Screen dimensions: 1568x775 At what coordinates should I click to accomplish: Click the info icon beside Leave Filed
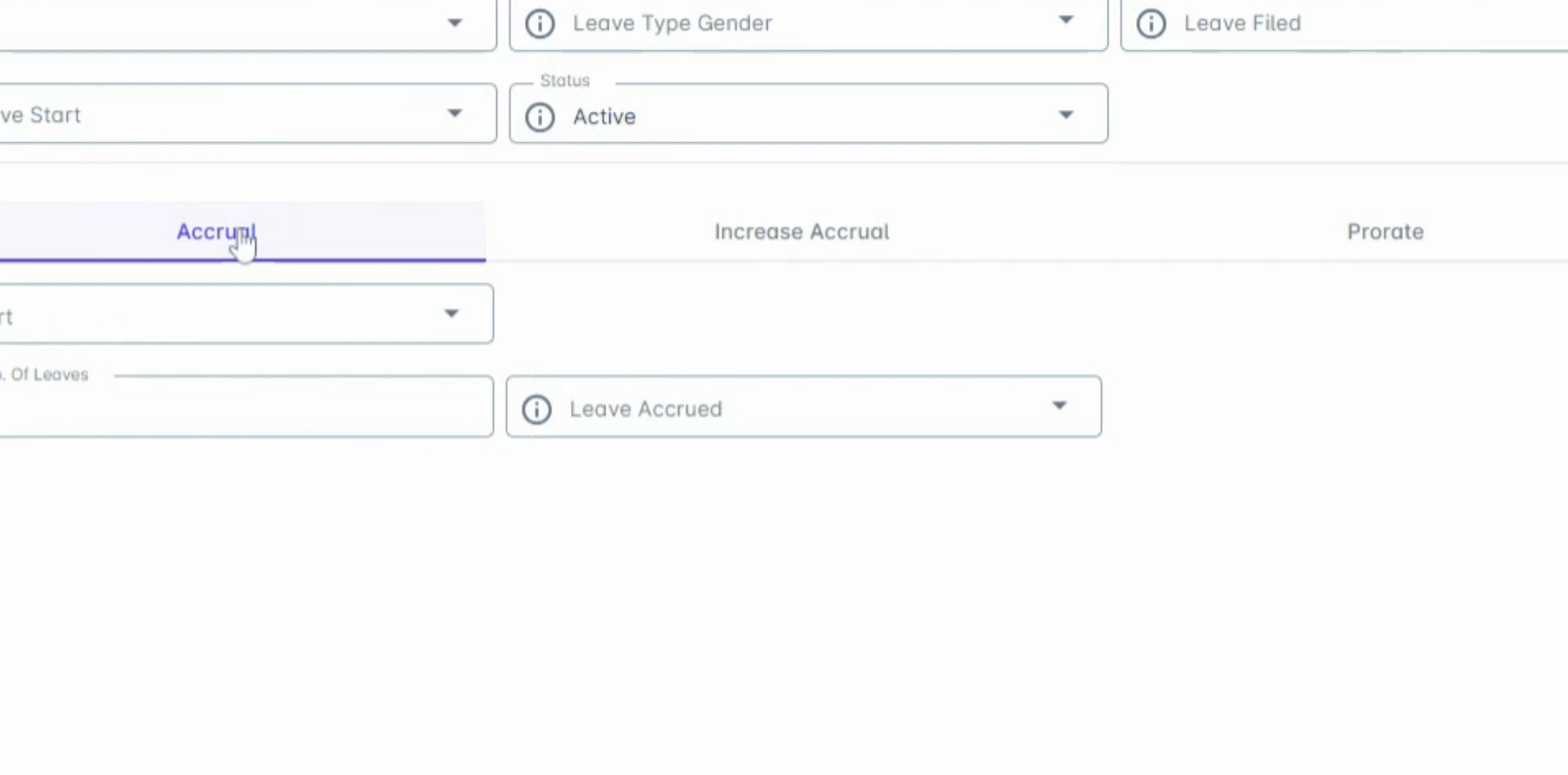pyautogui.click(x=1151, y=24)
